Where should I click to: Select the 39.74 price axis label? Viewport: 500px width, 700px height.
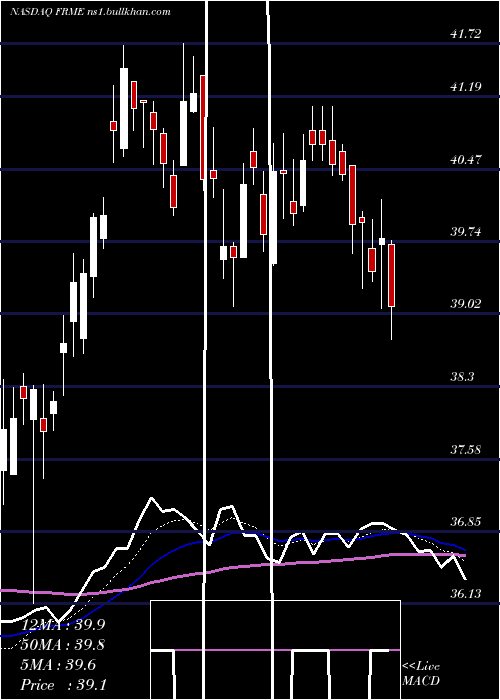point(466,231)
